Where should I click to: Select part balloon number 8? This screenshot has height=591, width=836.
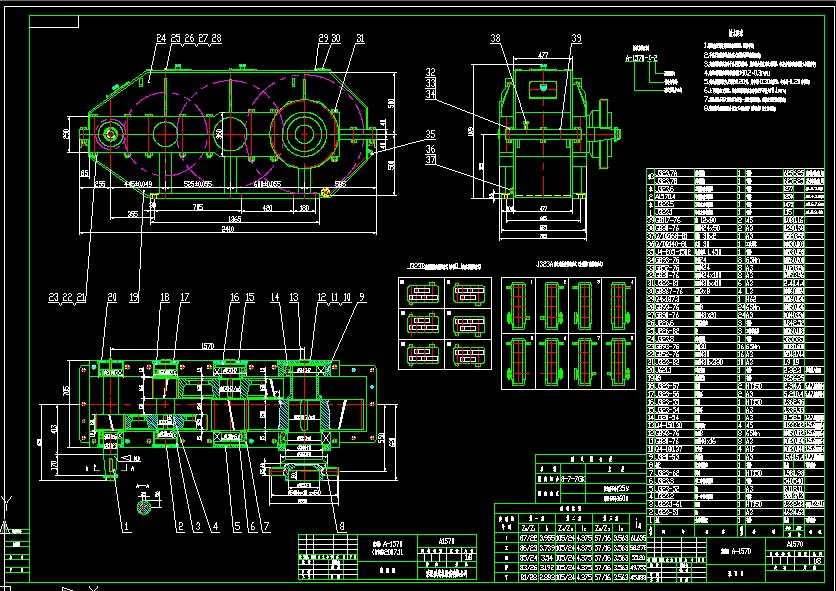[341, 525]
